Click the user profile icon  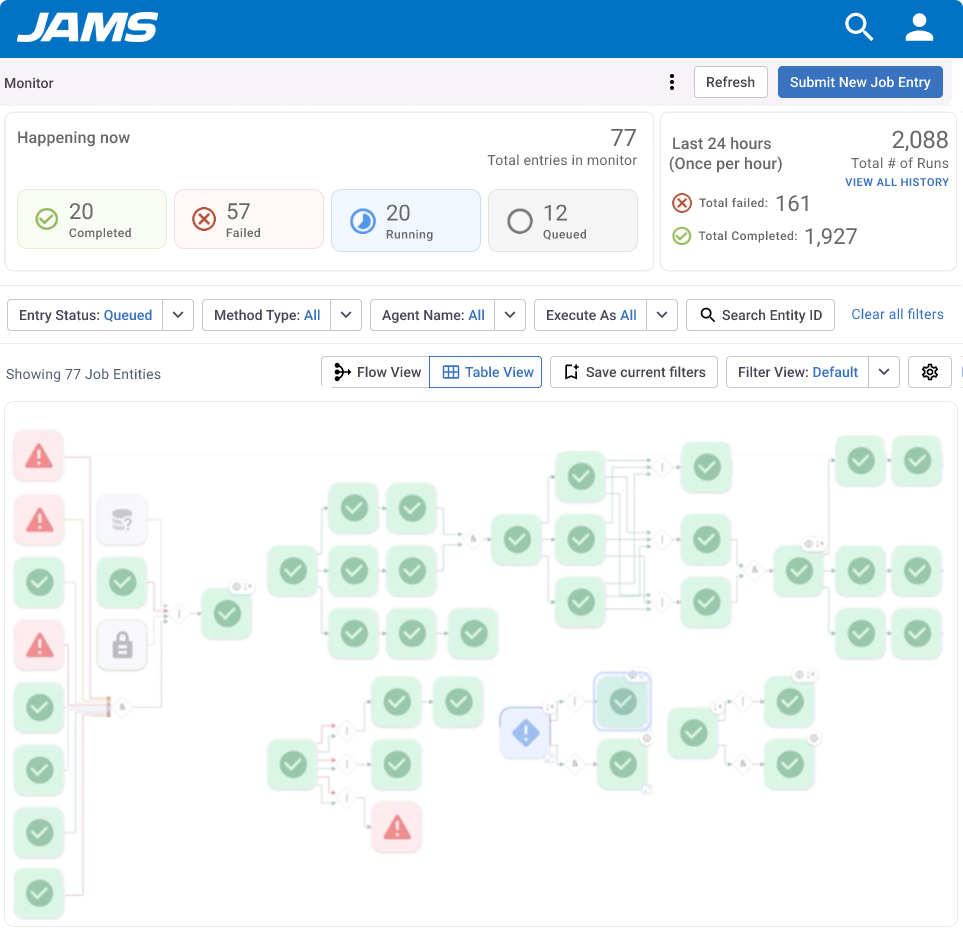click(918, 27)
